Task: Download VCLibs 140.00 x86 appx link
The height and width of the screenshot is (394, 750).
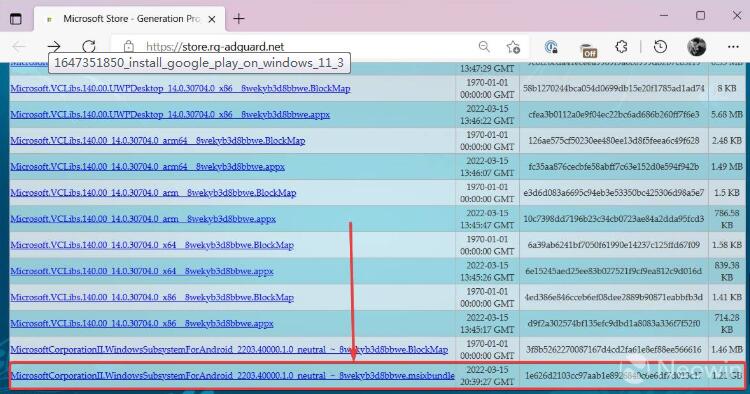Action: click(x=142, y=323)
